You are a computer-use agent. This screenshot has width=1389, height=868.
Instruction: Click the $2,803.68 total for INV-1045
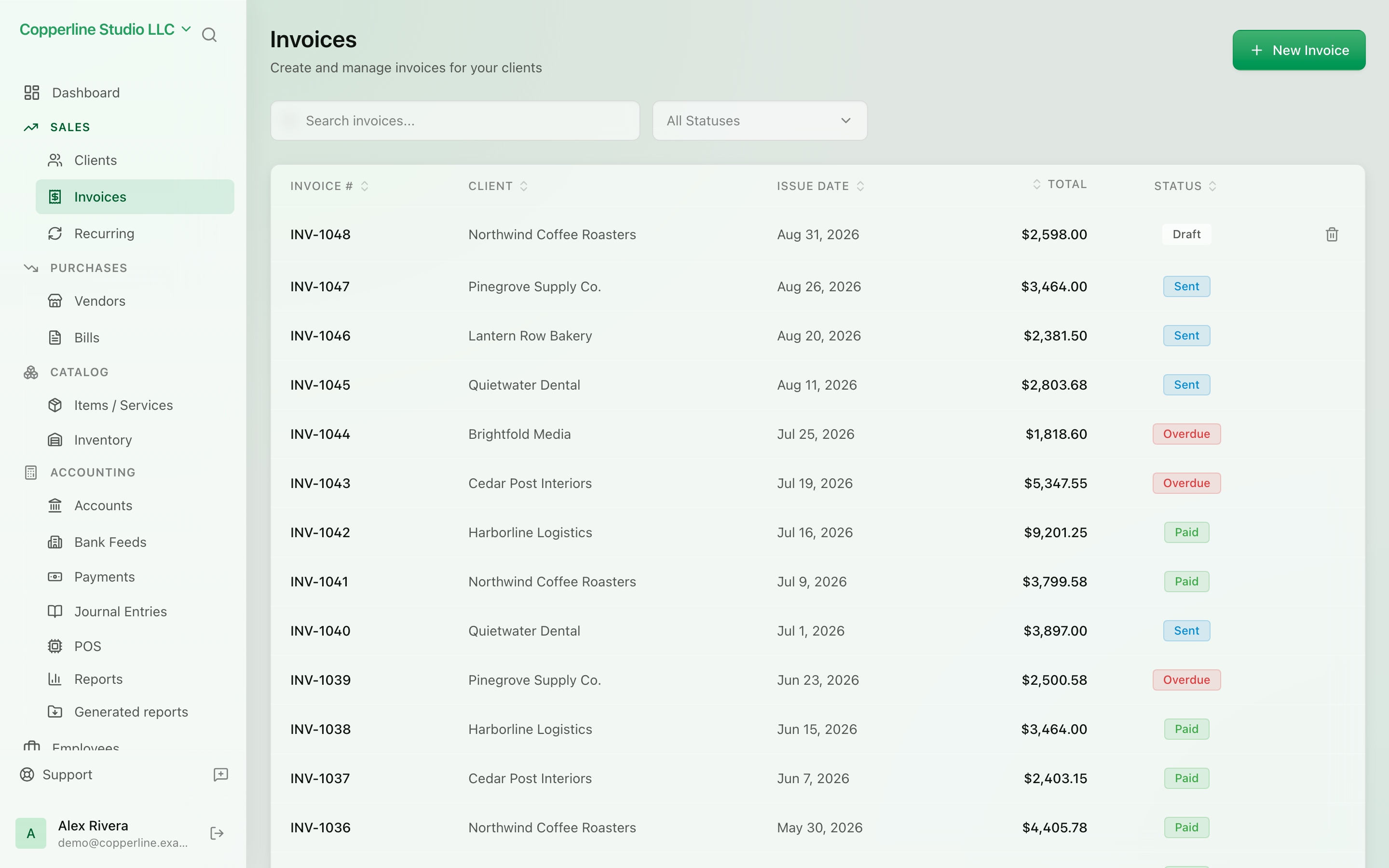coord(1054,385)
